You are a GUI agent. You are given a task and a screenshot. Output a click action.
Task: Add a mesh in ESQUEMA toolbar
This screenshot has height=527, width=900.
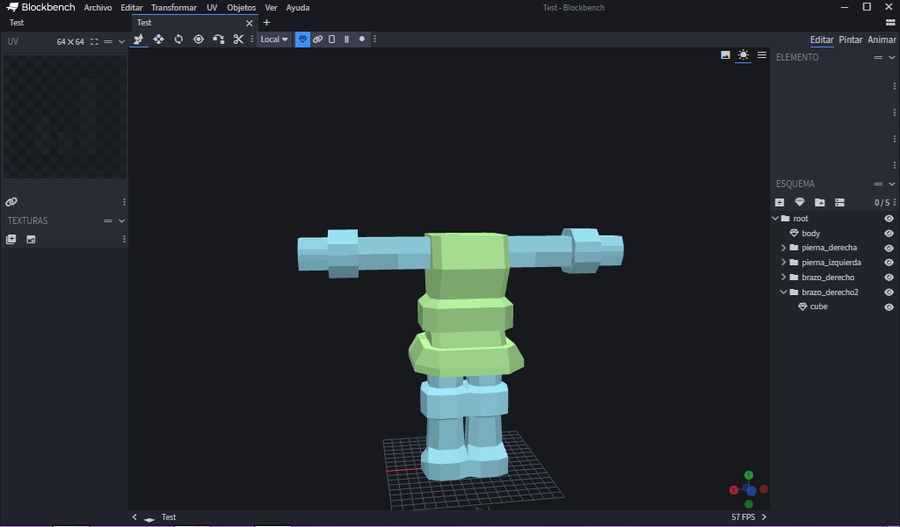click(800, 202)
